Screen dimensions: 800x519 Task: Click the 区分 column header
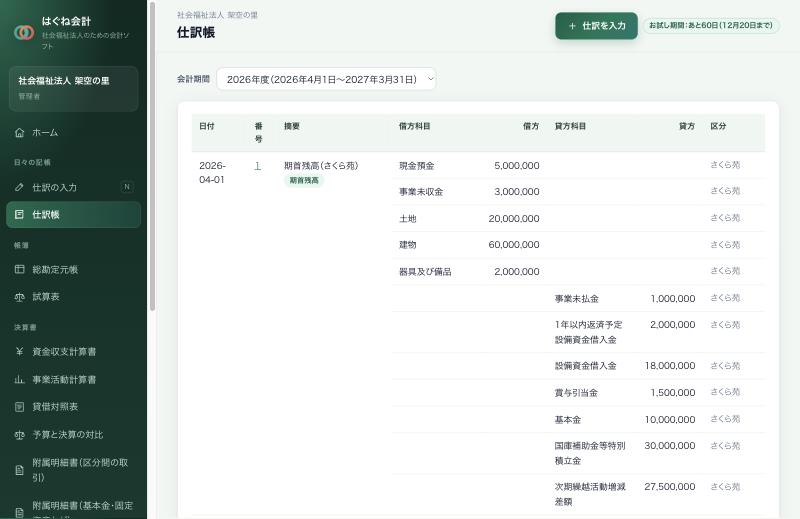click(x=718, y=126)
